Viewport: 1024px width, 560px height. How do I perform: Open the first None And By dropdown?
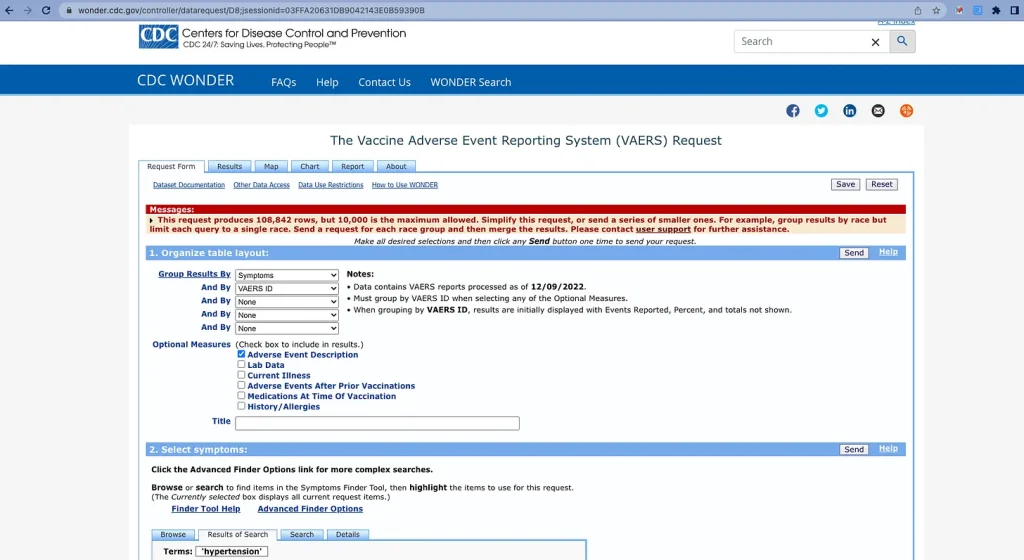pyautogui.click(x=287, y=301)
